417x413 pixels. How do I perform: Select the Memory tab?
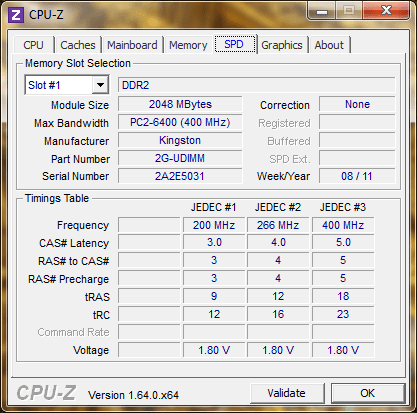pyautogui.click(x=188, y=45)
